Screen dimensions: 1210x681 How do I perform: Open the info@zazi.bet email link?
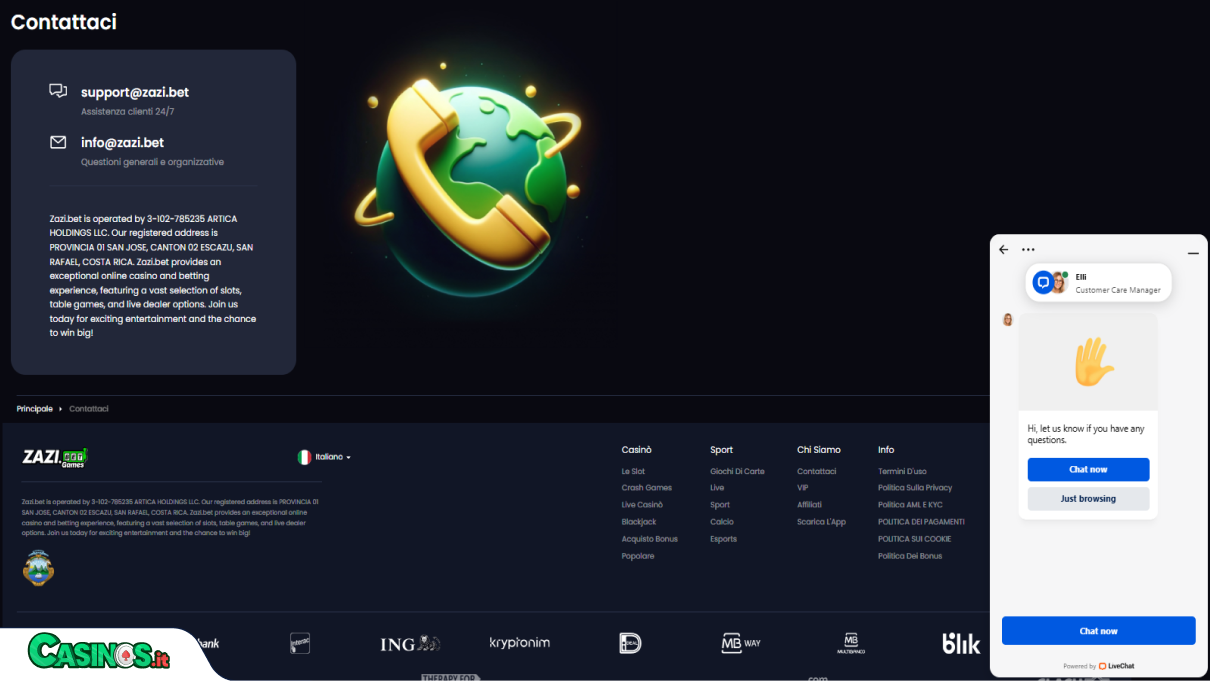tap(122, 143)
